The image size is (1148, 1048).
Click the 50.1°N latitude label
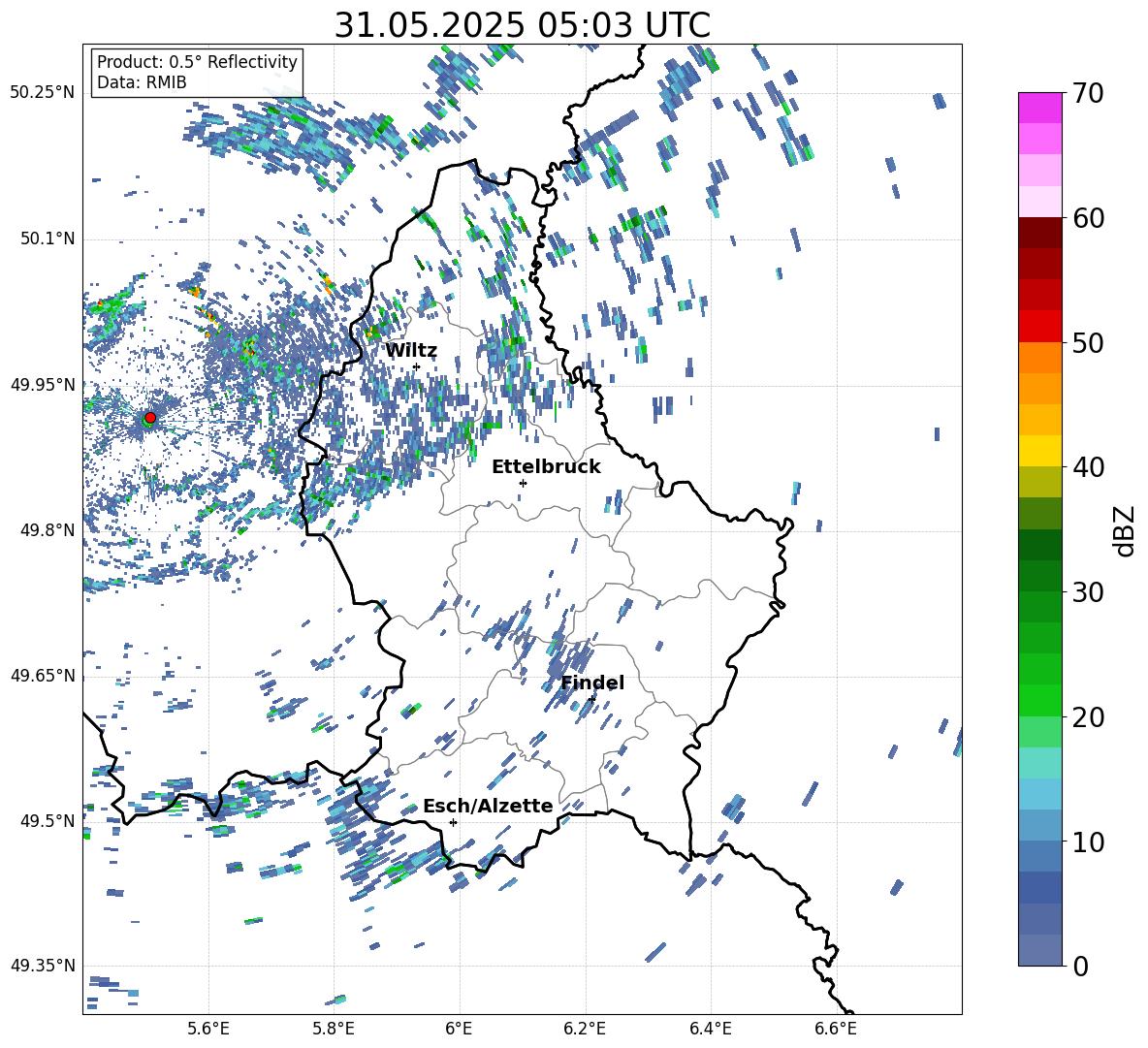pyautogui.click(x=47, y=238)
